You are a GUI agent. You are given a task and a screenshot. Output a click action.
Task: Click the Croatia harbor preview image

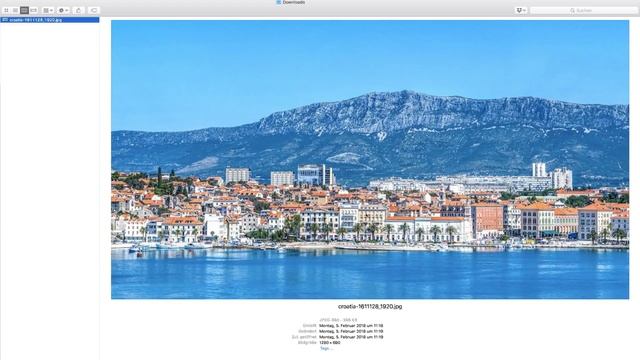370,160
